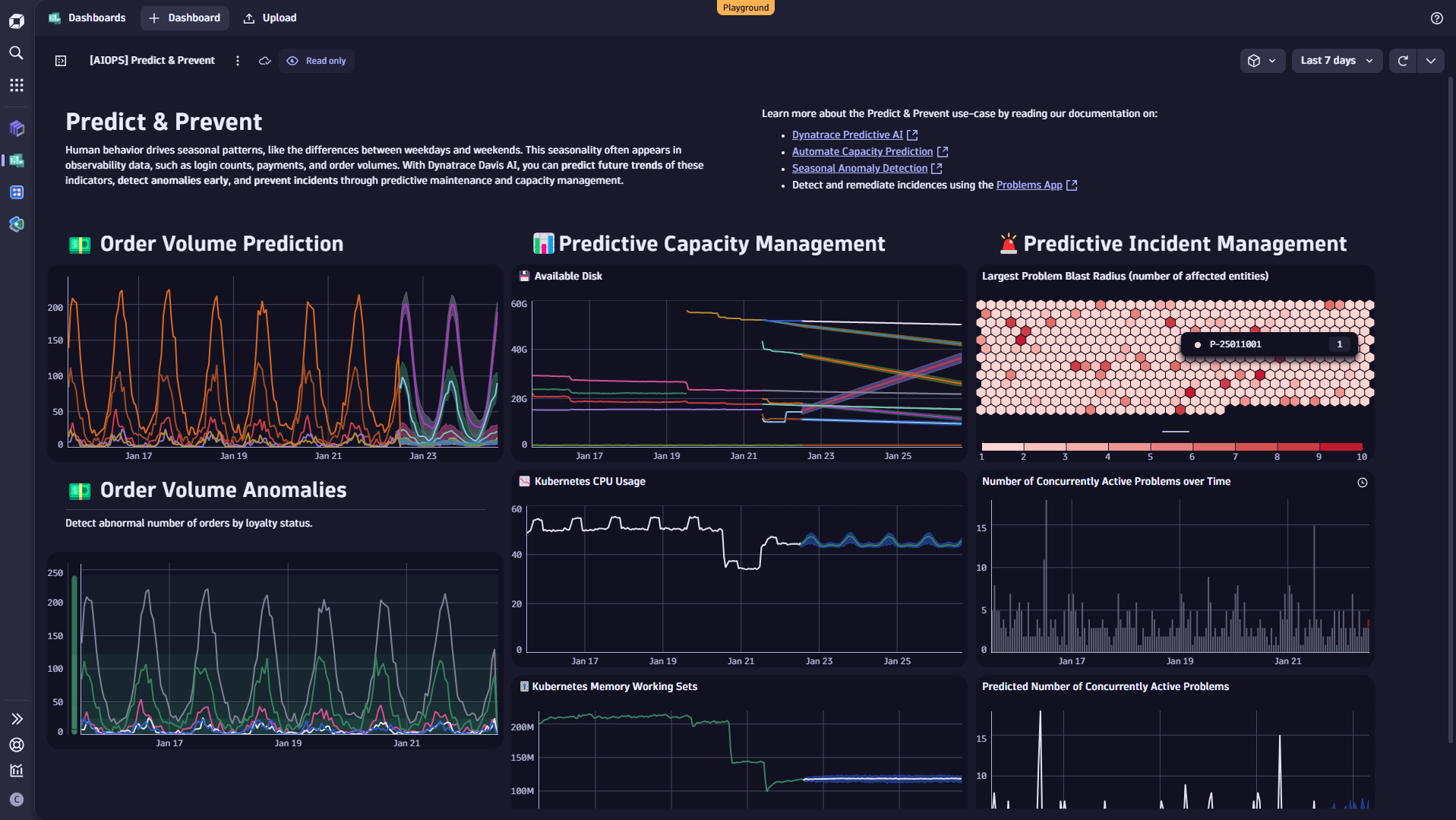Open the Seasonal Anomaly Detection documentation link
The height and width of the screenshot is (820, 1456).
point(861,168)
